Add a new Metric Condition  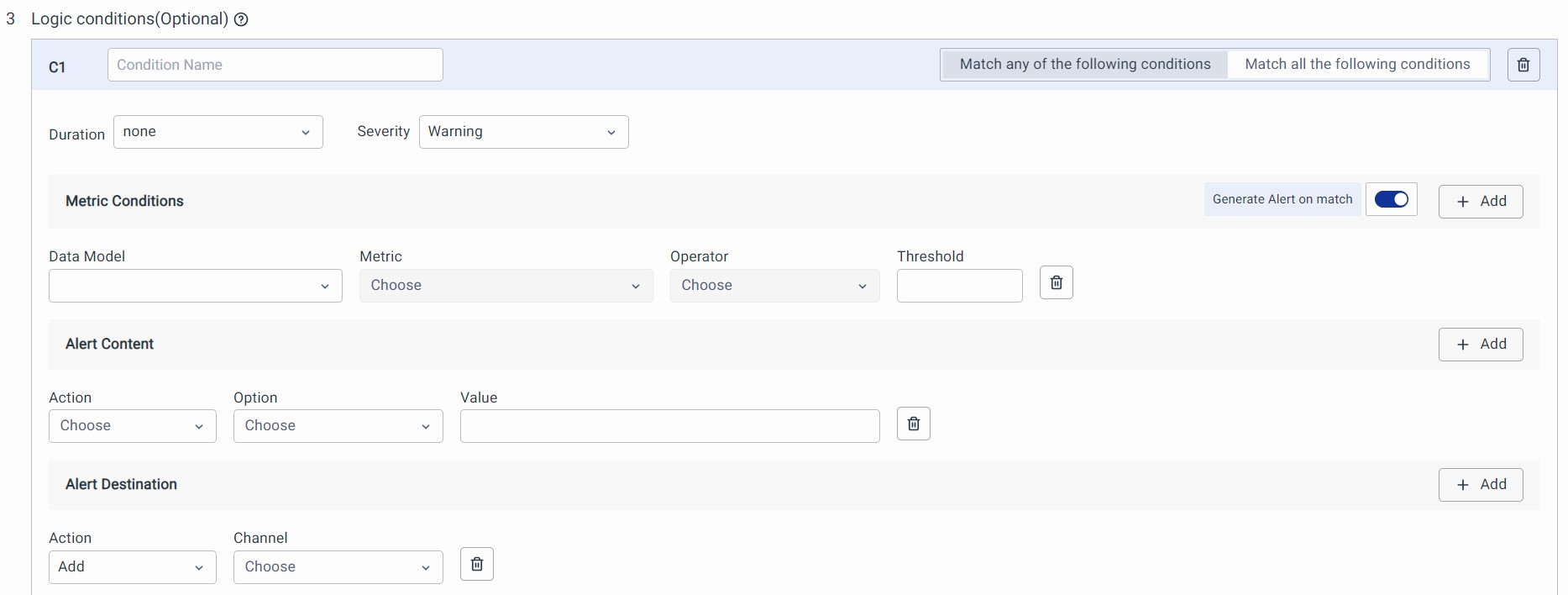pos(1480,202)
